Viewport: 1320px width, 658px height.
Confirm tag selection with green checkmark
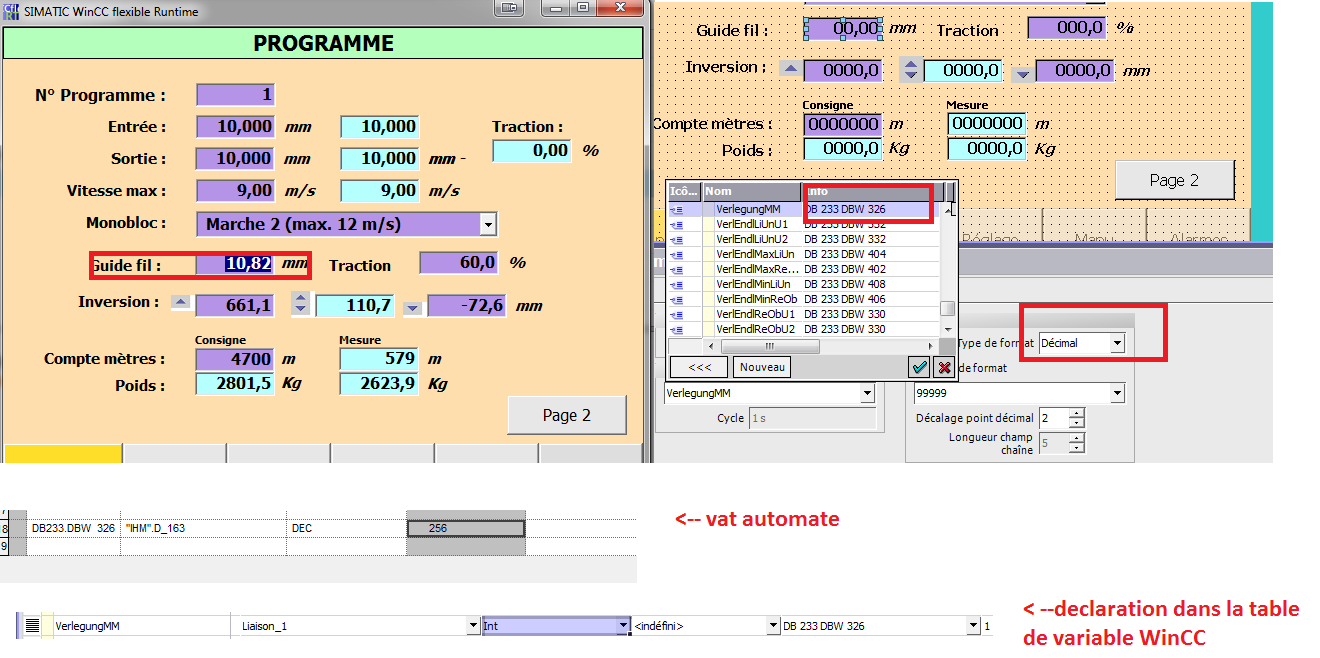click(x=919, y=367)
